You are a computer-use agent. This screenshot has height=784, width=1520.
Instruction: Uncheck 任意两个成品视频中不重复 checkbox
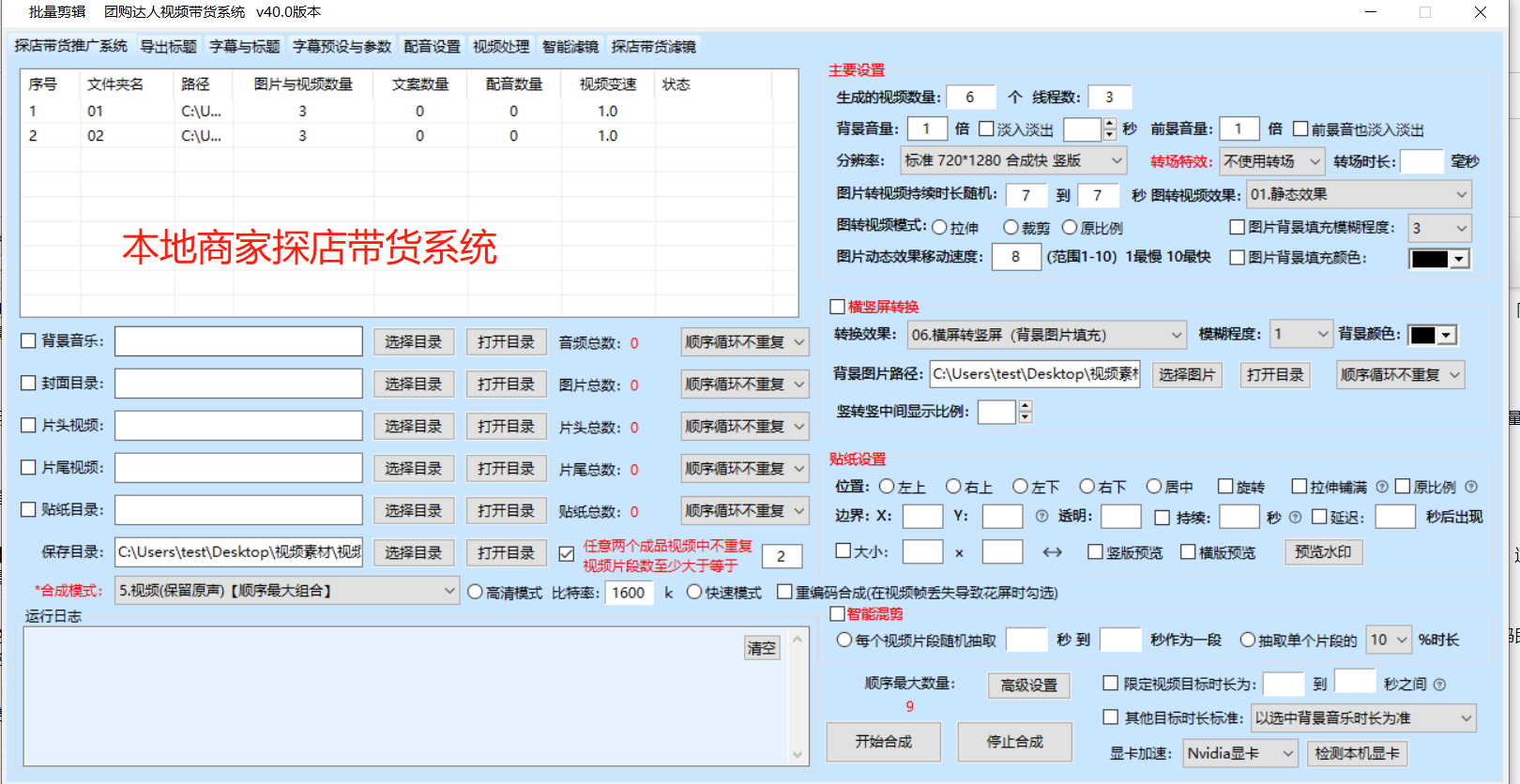pos(567,554)
